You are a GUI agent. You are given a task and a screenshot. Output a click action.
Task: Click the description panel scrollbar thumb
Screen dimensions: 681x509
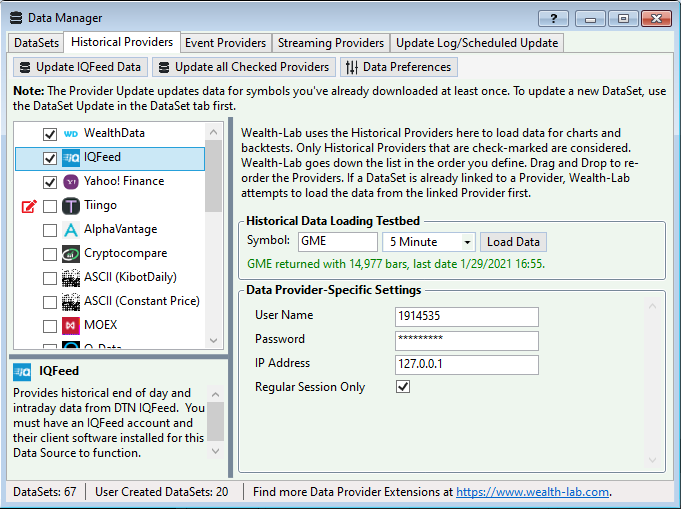click(x=215, y=421)
